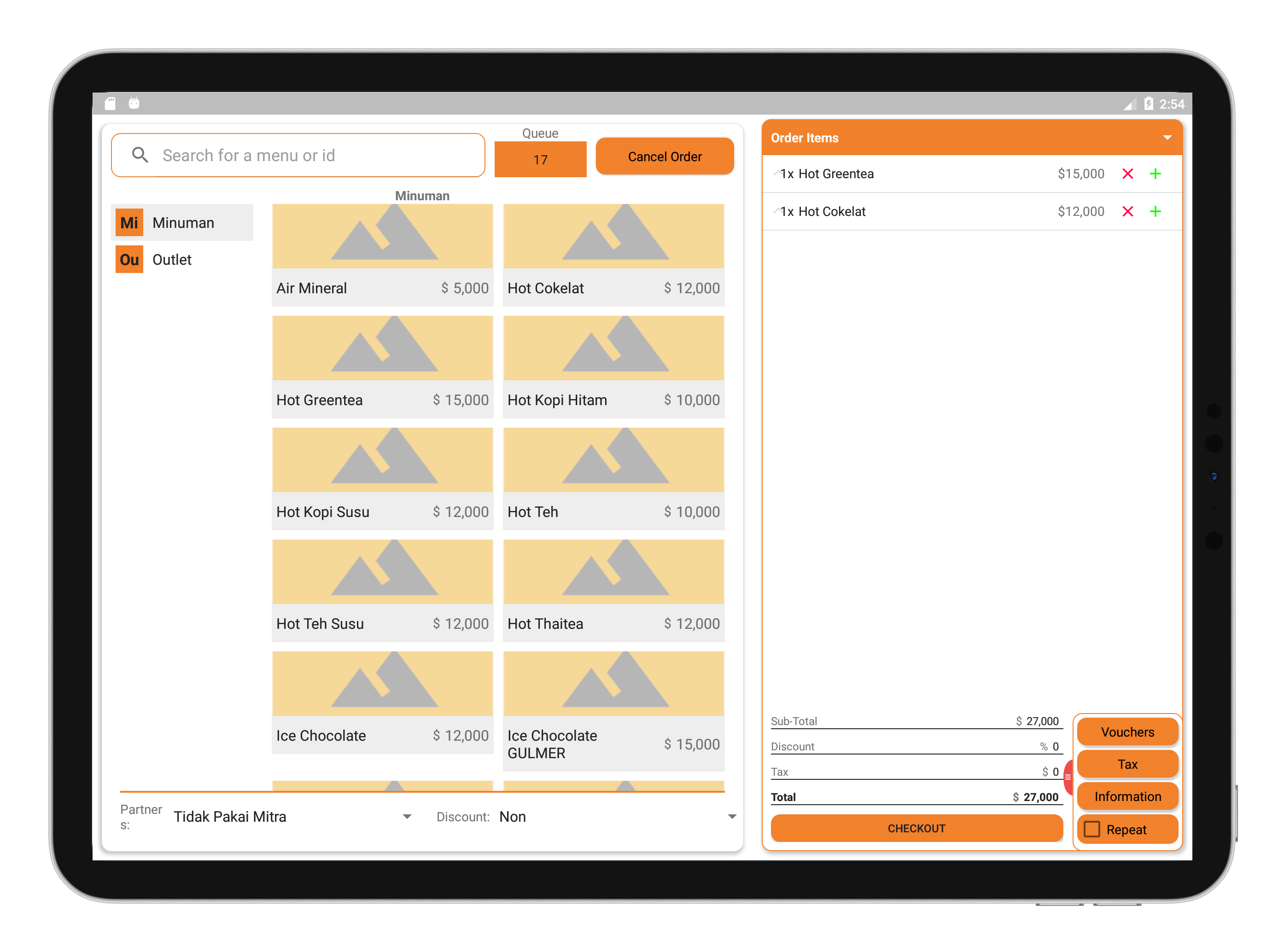
Task: Tick the Repeat checkbox
Action: pyautogui.click(x=1091, y=829)
